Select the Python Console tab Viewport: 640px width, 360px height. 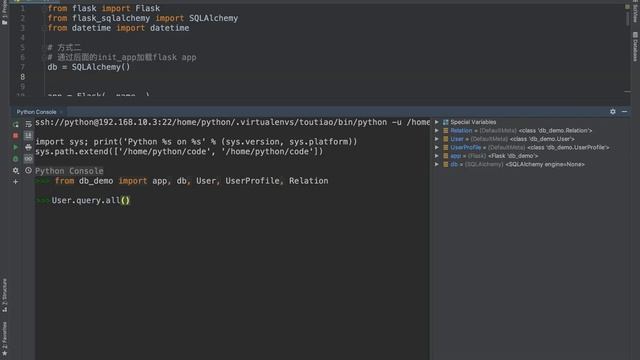[36, 112]
